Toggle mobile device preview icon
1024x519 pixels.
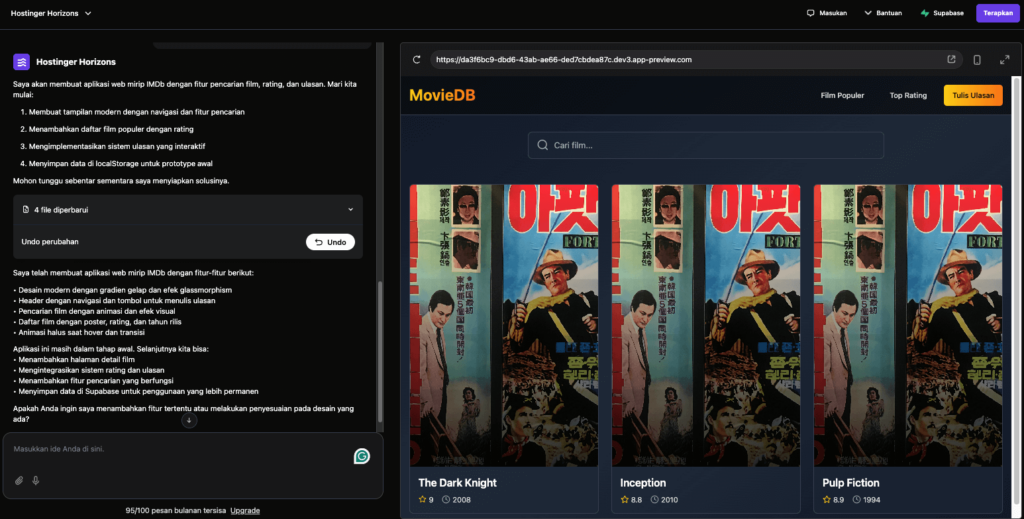pyautogui.click(x=977, y=60)
